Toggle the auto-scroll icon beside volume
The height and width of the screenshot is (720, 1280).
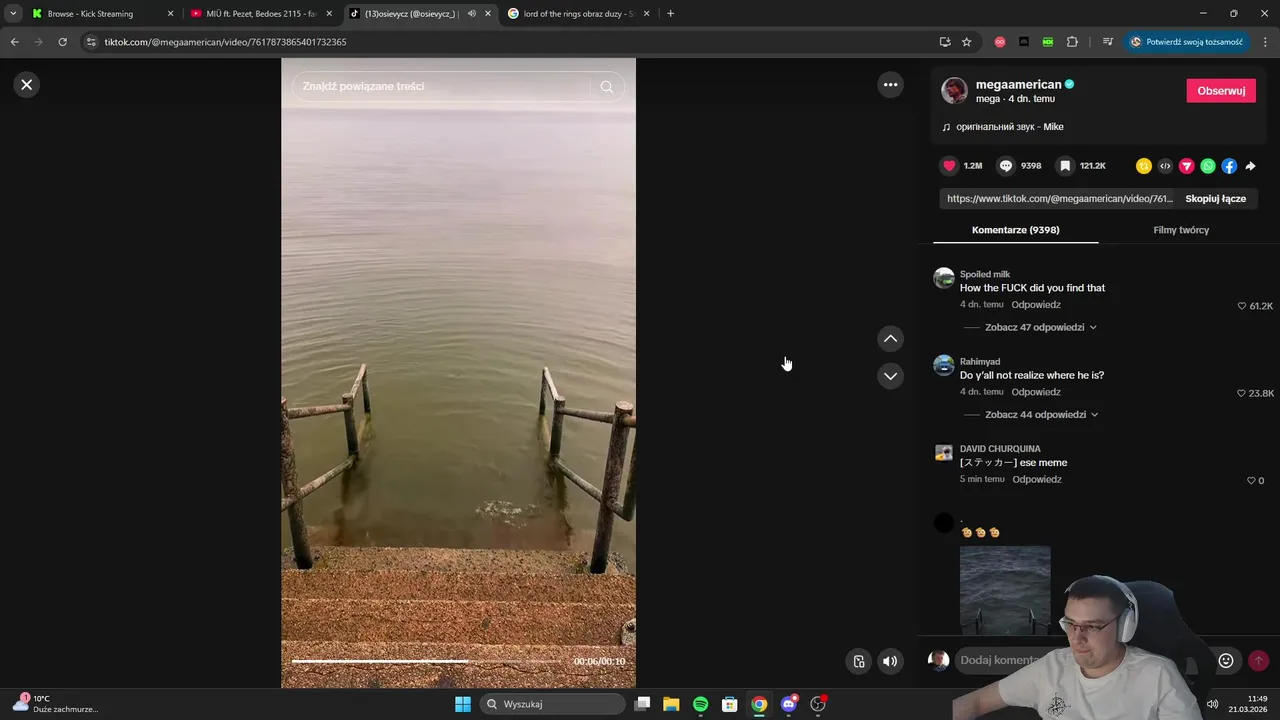pos(858,661)
